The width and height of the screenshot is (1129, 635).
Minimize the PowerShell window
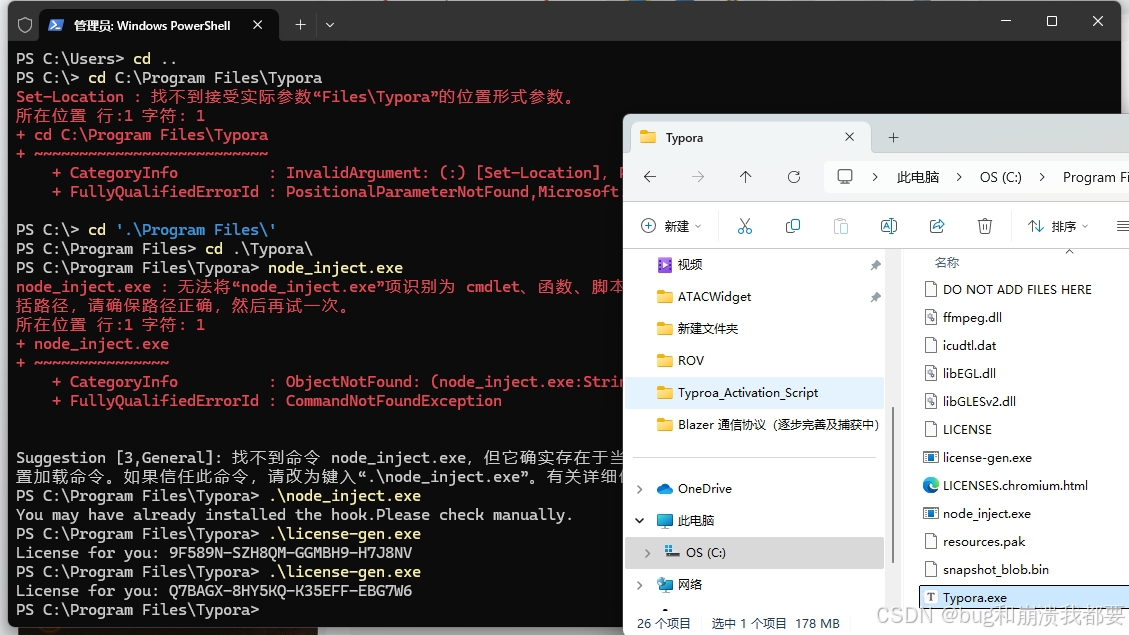tap(1006, 22)
